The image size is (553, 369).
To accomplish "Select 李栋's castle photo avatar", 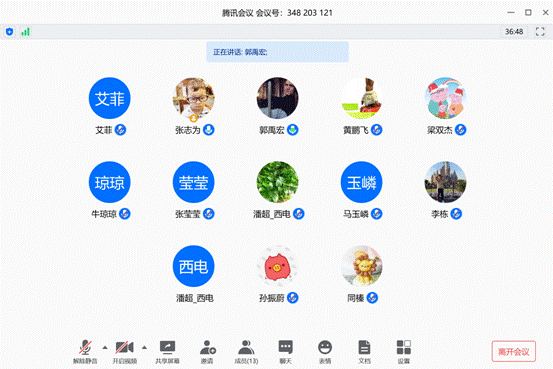I will pos(445,182).
